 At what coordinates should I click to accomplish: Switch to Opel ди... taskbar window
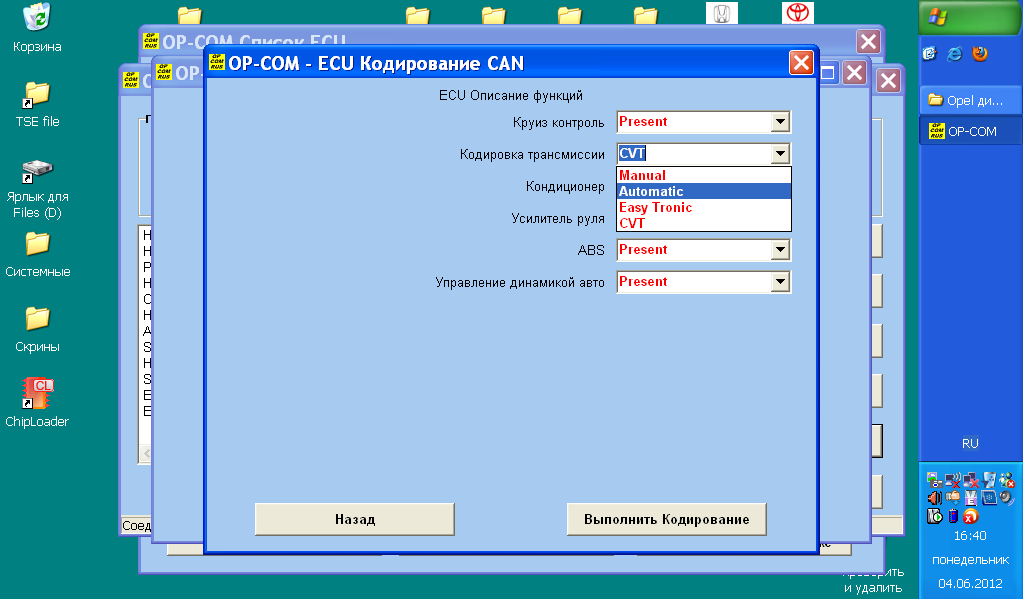[x=969, y=100]
